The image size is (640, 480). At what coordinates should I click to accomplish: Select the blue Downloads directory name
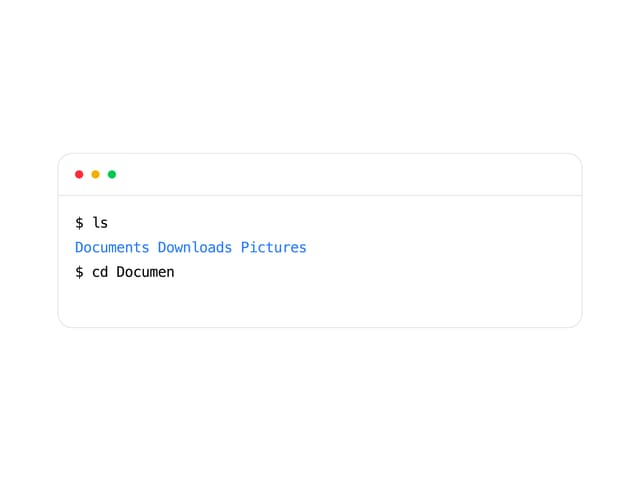click(195, 247)
